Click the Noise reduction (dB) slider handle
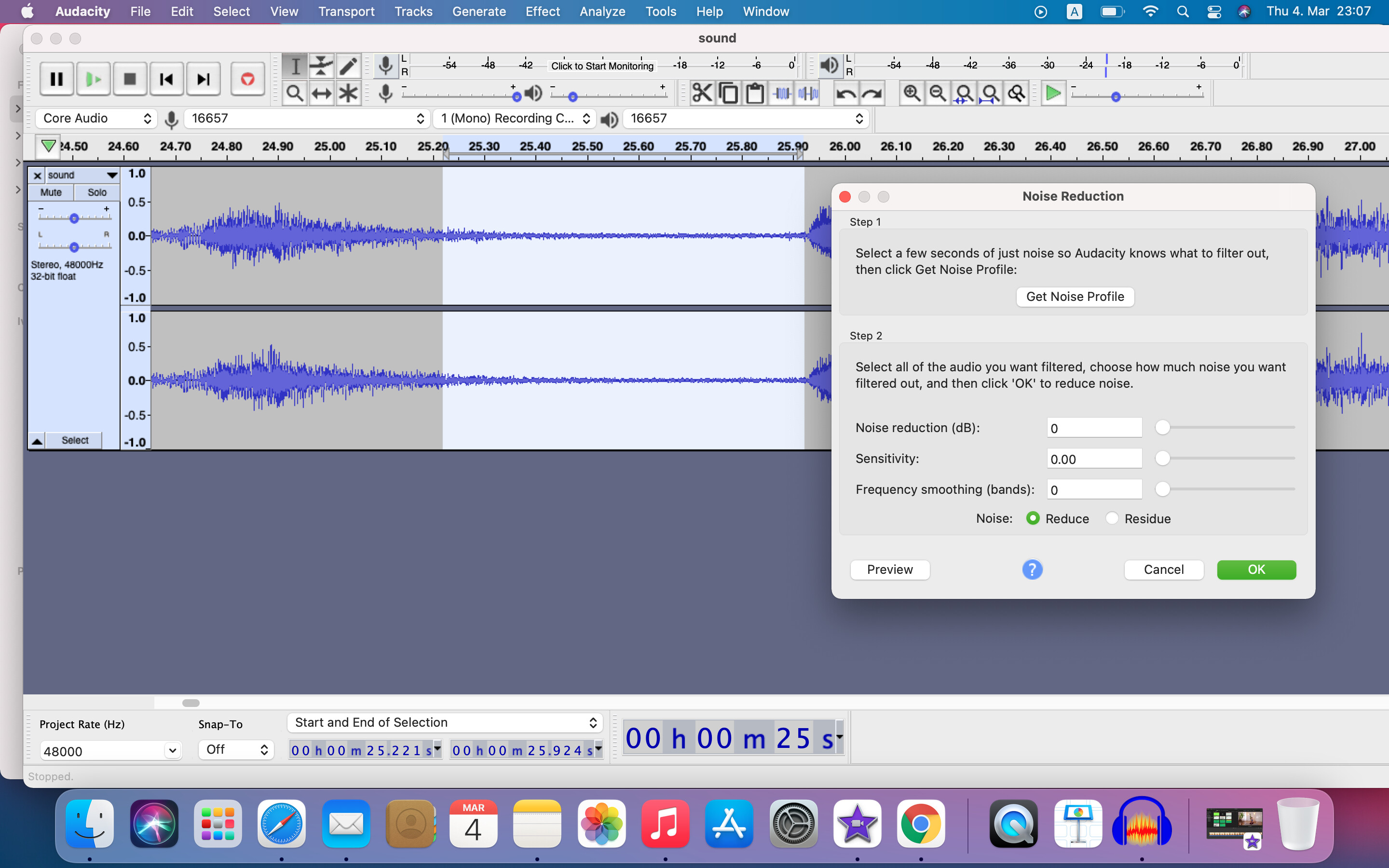This screenshot has width=1389, height=868. [1162, 427]
